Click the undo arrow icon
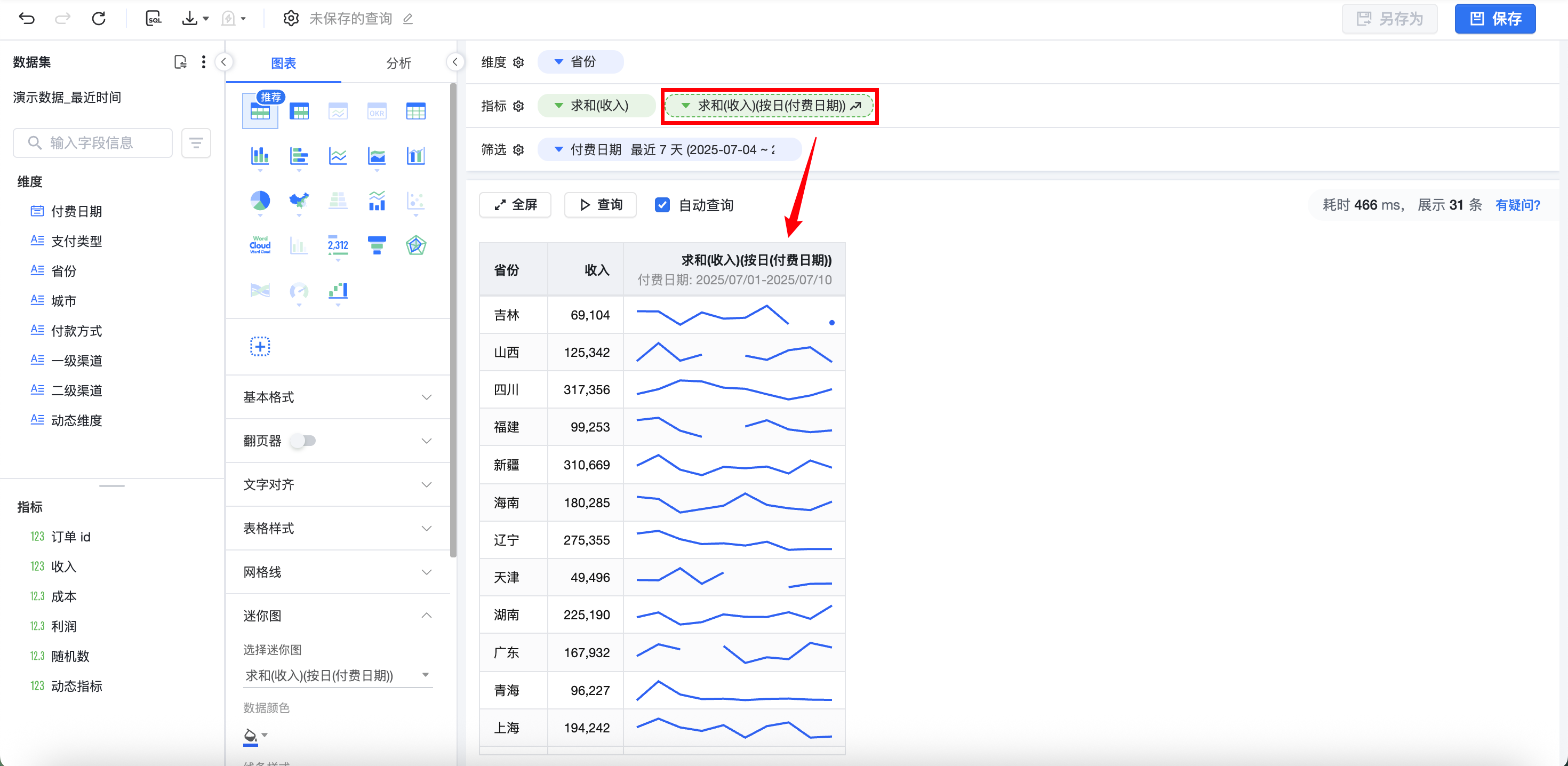Viewport: 1568px width, 766px height. coord(27,18)
